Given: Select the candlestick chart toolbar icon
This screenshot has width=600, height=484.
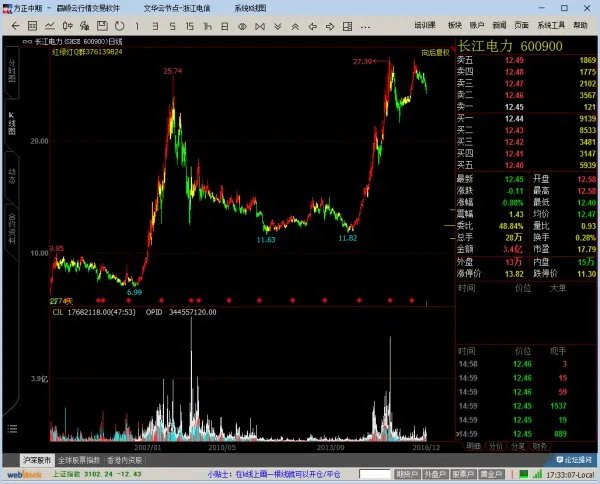Looking at the screenshot, I should tap(67, 26).
